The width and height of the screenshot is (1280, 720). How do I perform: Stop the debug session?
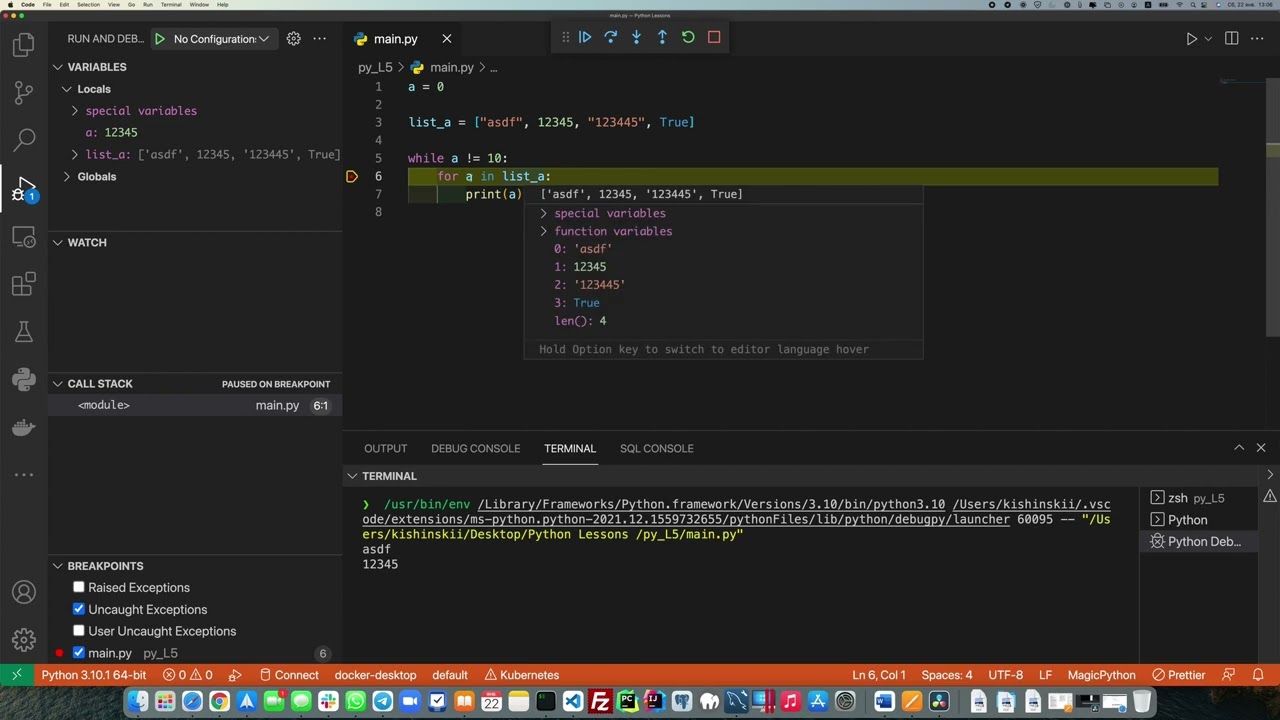[714, 37]
